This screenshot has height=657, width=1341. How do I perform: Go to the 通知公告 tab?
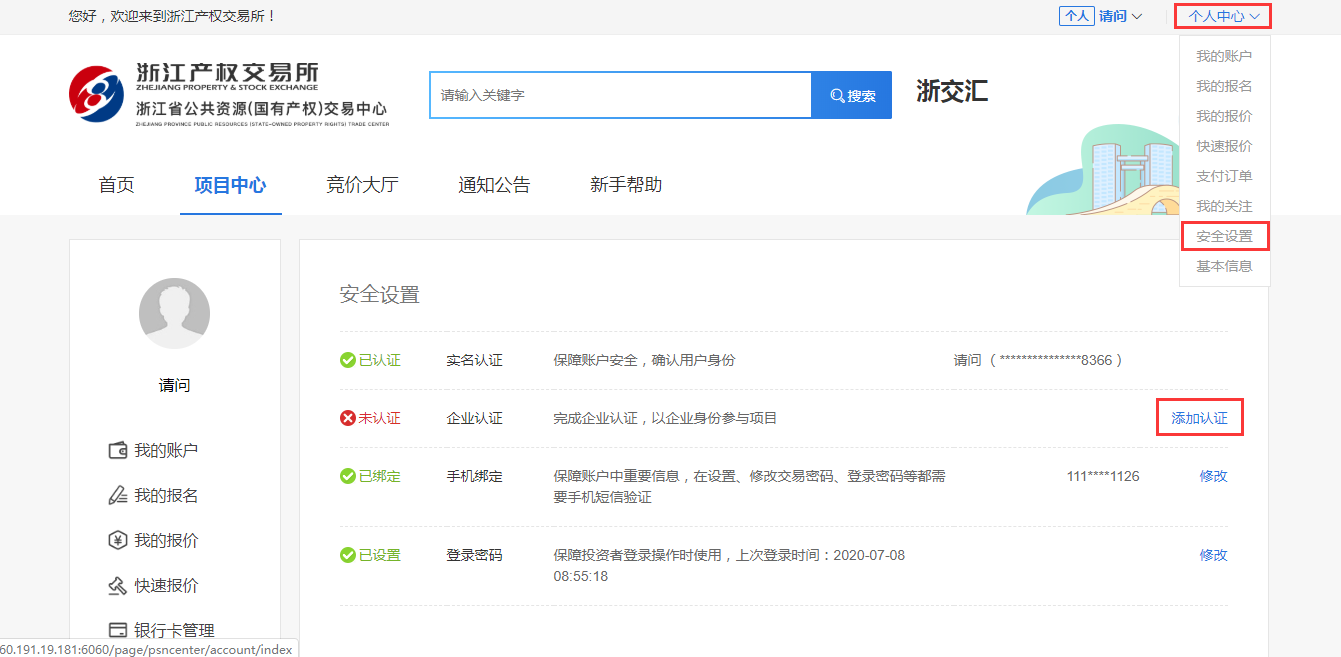click(494, 185)
